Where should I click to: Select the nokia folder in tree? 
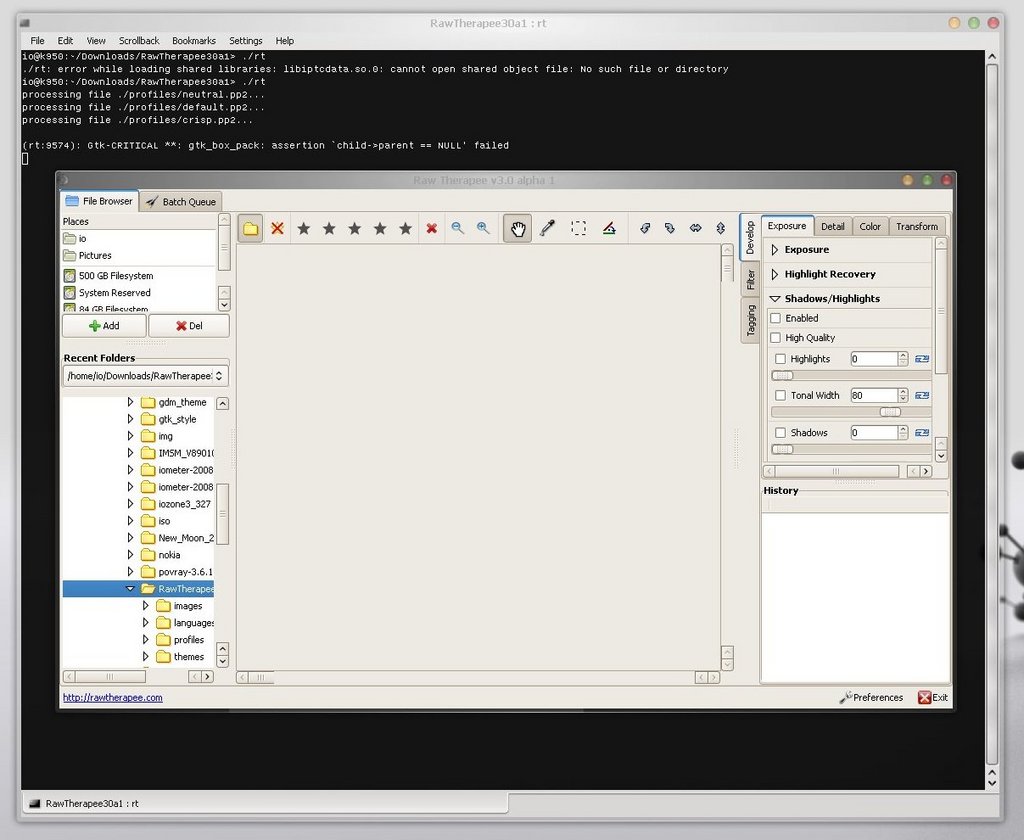click(169, 555)
